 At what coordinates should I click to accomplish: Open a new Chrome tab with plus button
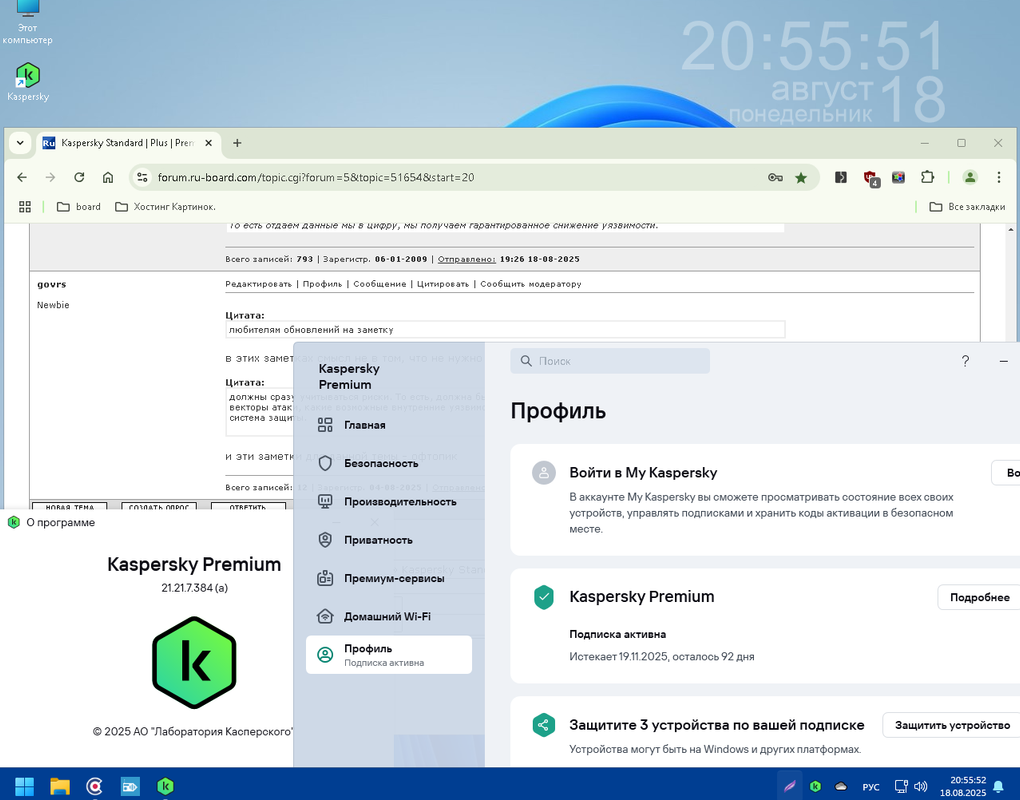click(x=237, y=143)
